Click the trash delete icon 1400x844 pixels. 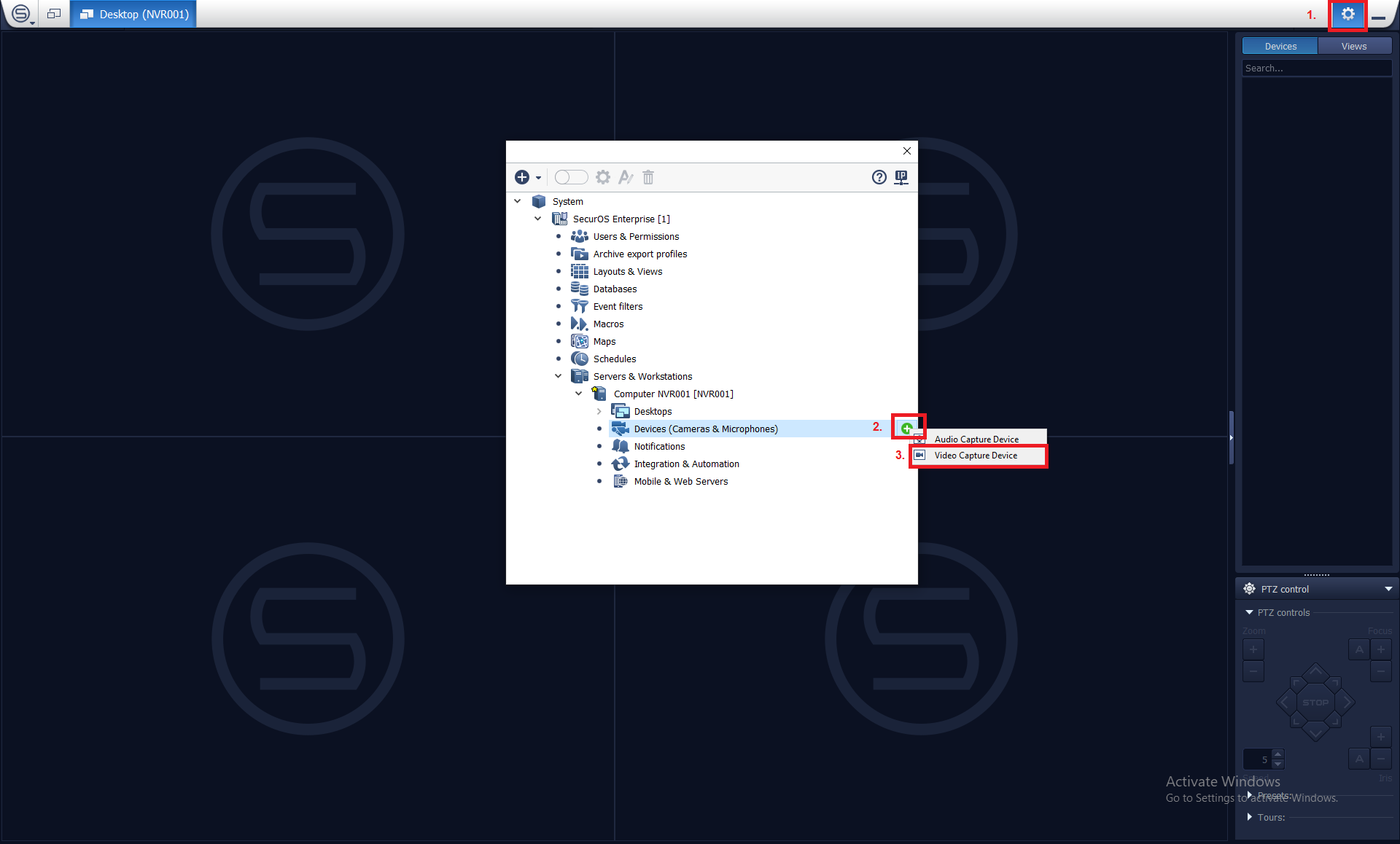648,177
